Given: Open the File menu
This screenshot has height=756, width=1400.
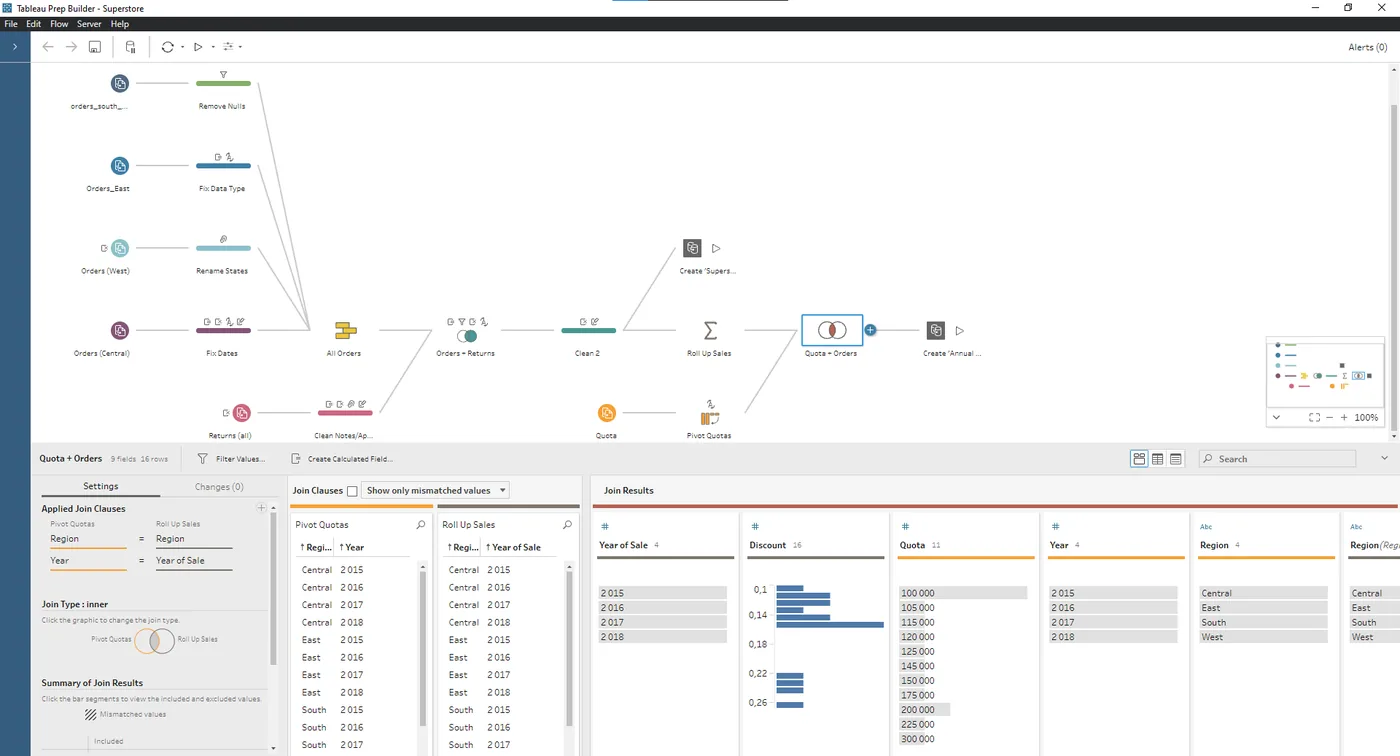Looking at the screenshot, I should pyautogui.click(x=11, y=24).
